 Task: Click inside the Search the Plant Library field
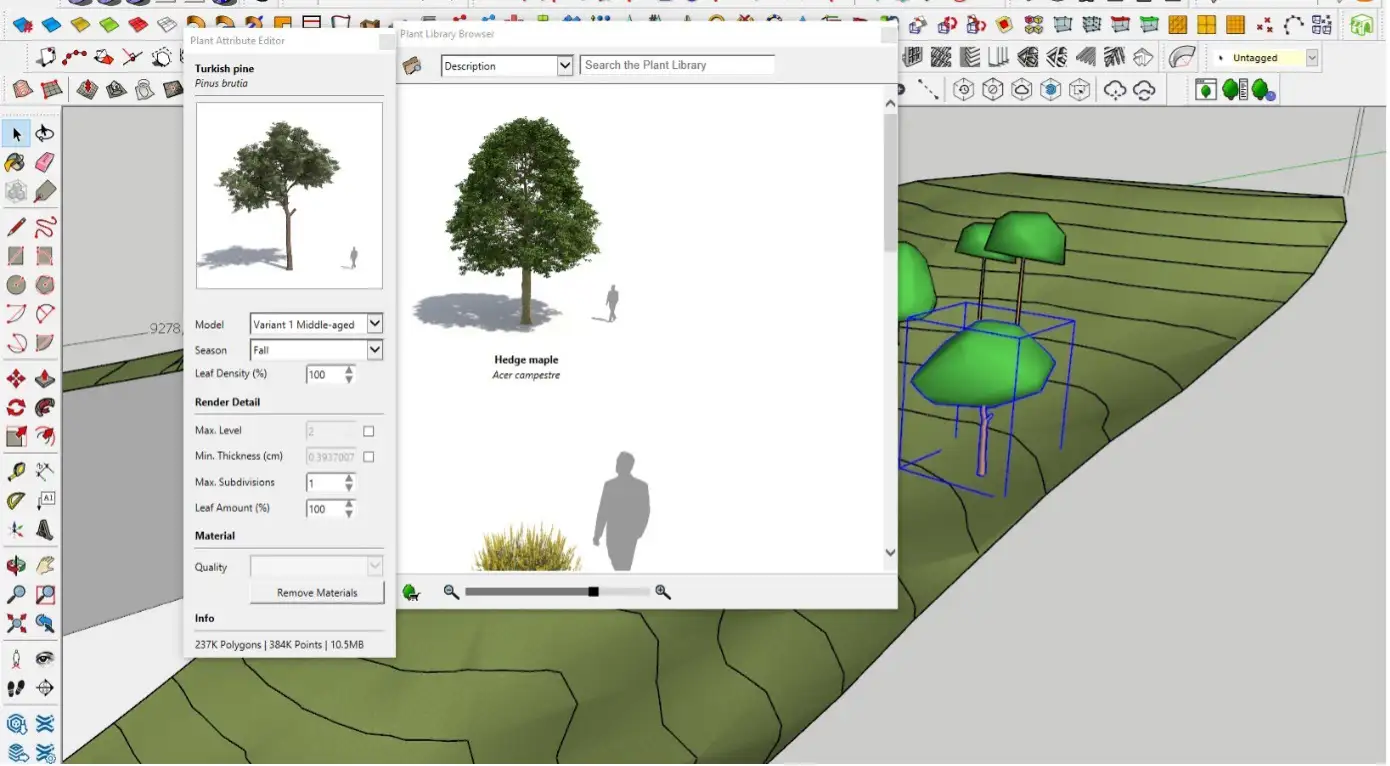coord(677,64)
